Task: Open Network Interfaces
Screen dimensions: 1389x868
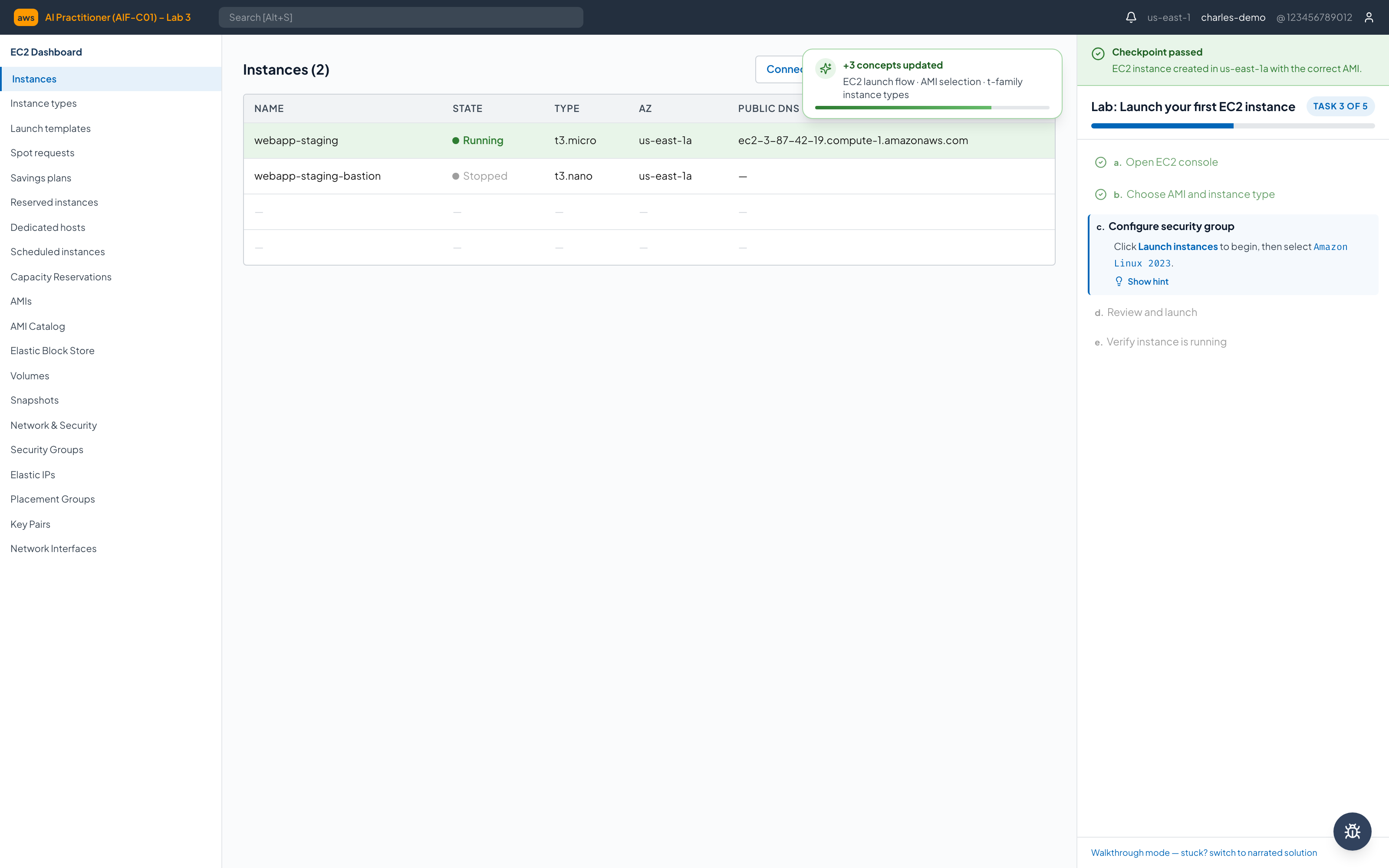Action: [x=53, y=548]
